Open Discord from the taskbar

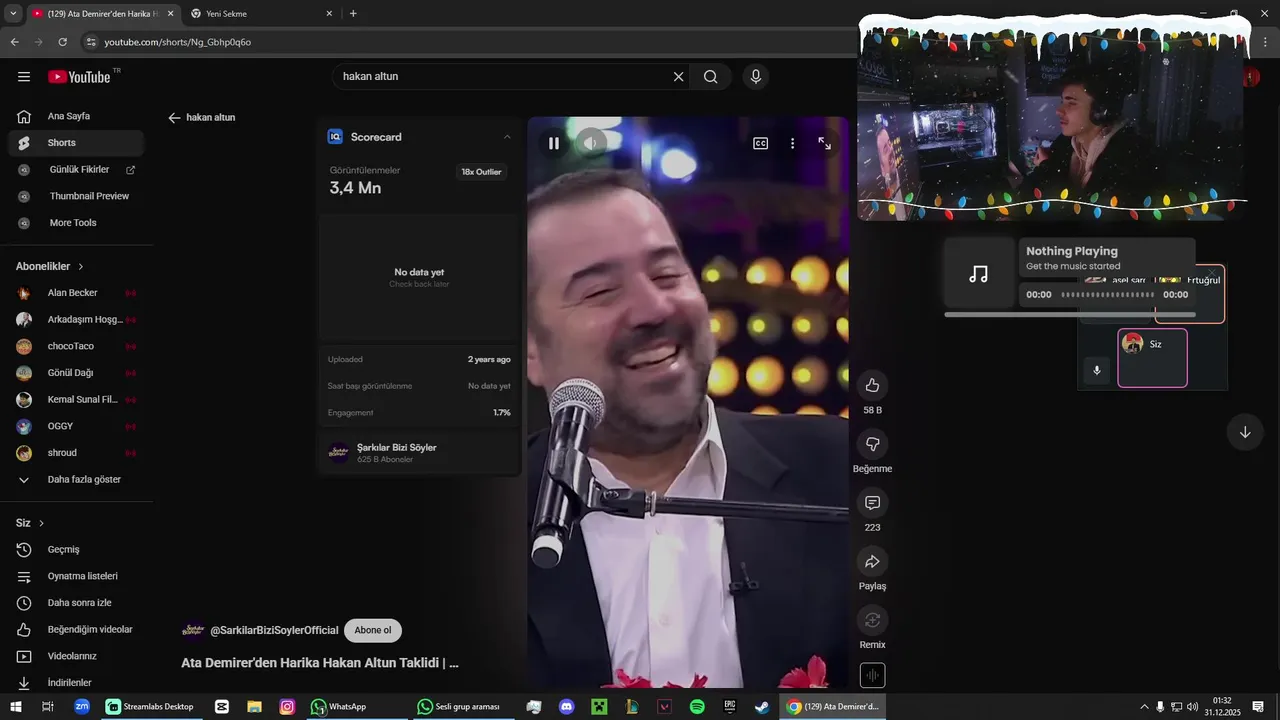click(x=567, y=707)
